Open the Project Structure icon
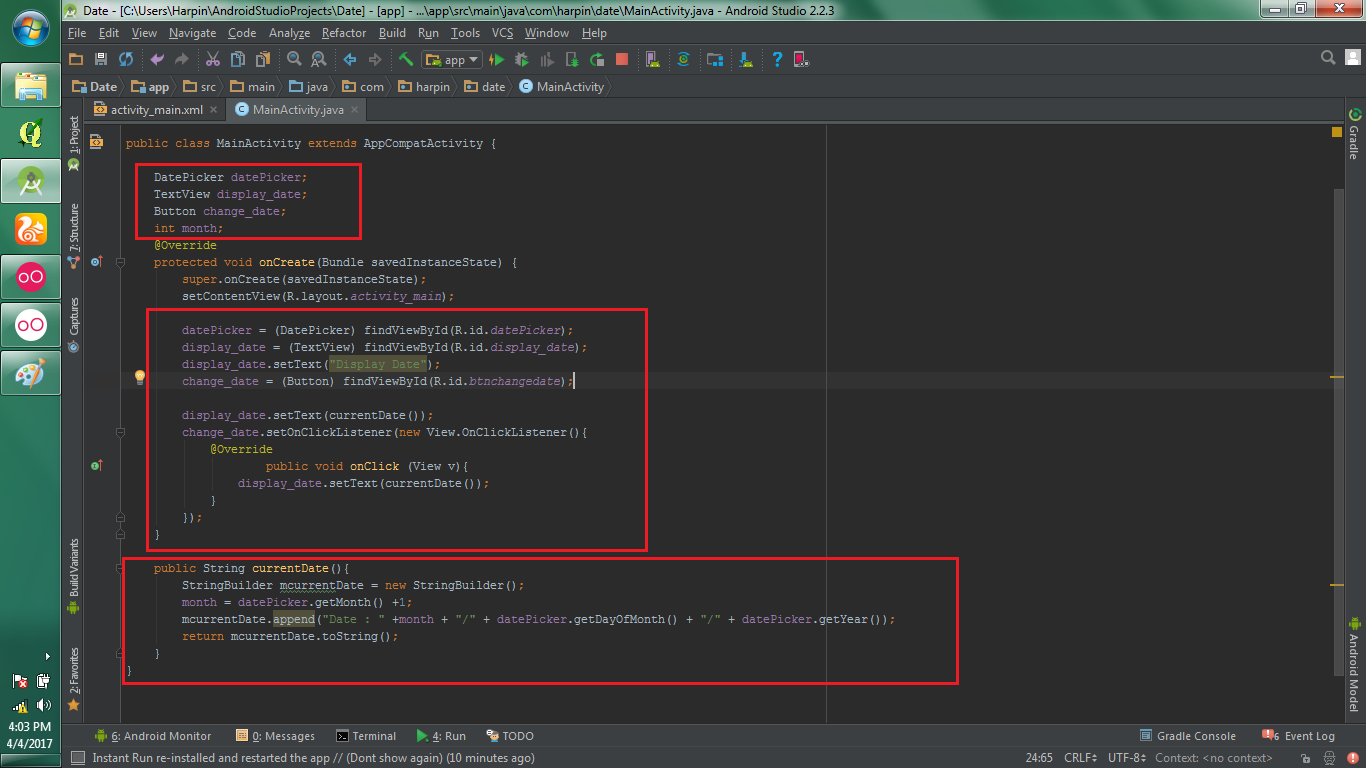The height and width of the screenshot is (768, 1366). coord(715,60)
